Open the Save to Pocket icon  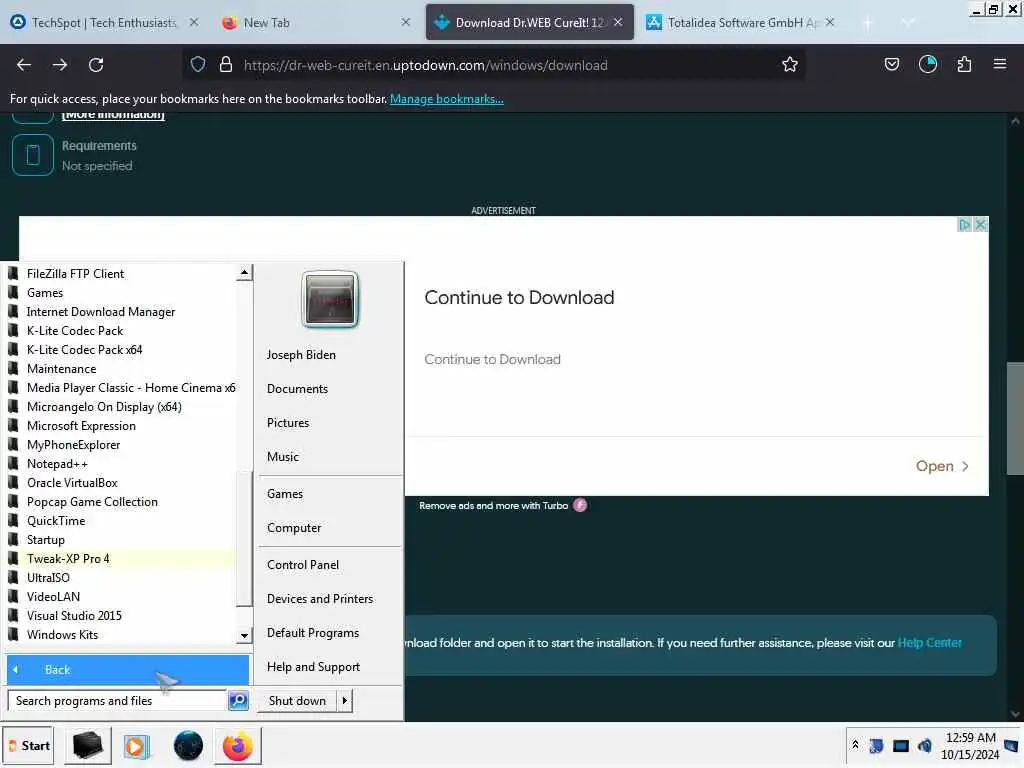891,65
